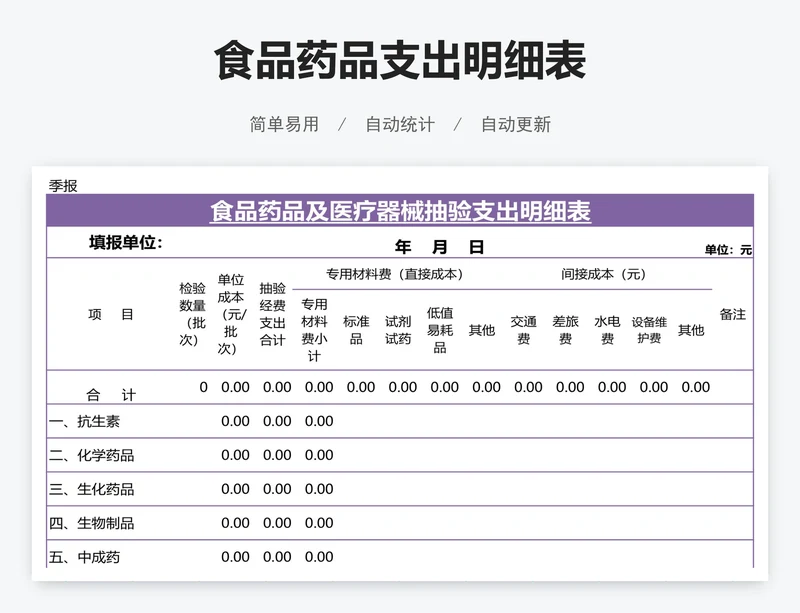800x613 pixels.
Task: Select the 备注 column header
Action: pyautogui.click(x=733, y=314)
